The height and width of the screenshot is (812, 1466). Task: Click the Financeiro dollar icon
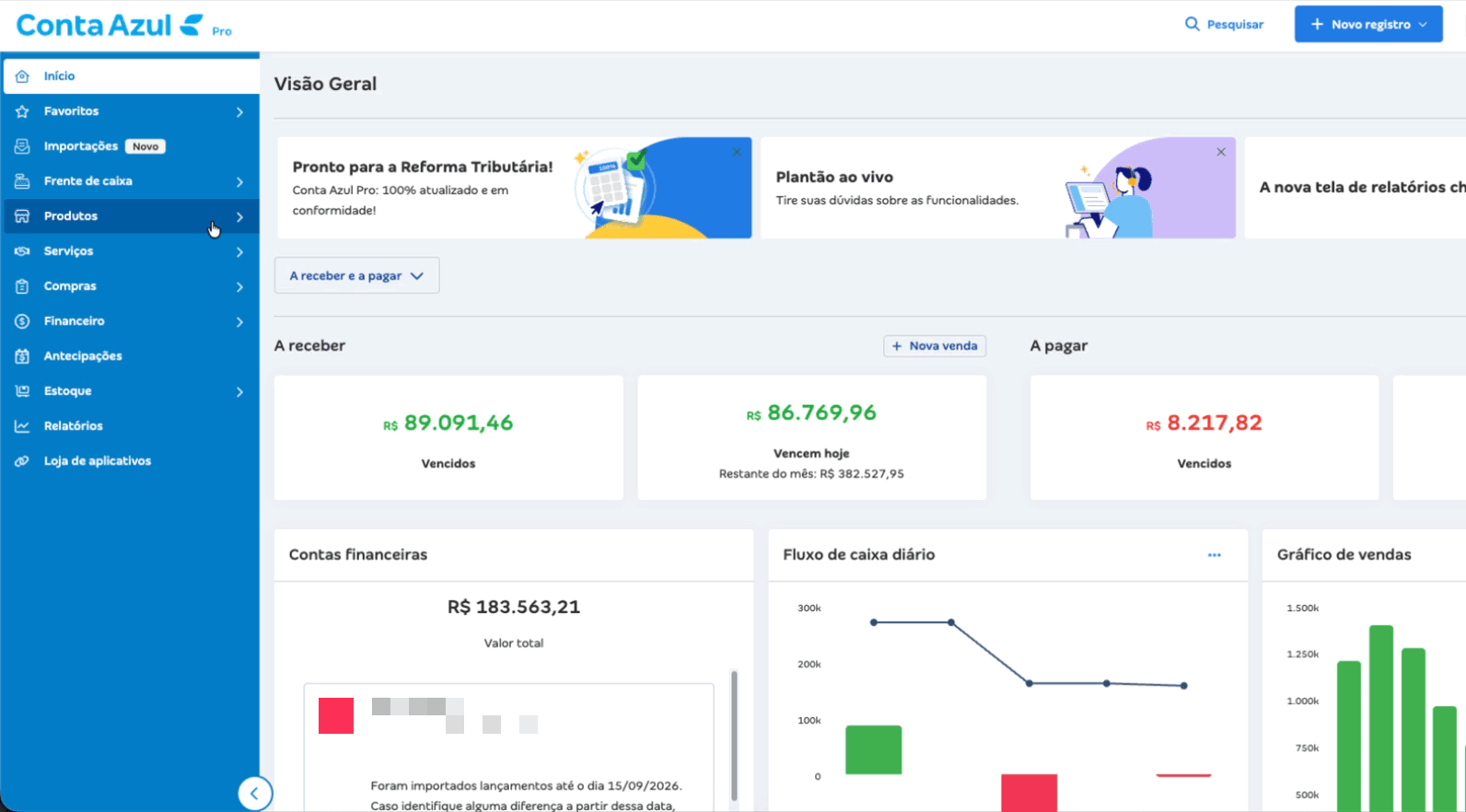point(22,321)
